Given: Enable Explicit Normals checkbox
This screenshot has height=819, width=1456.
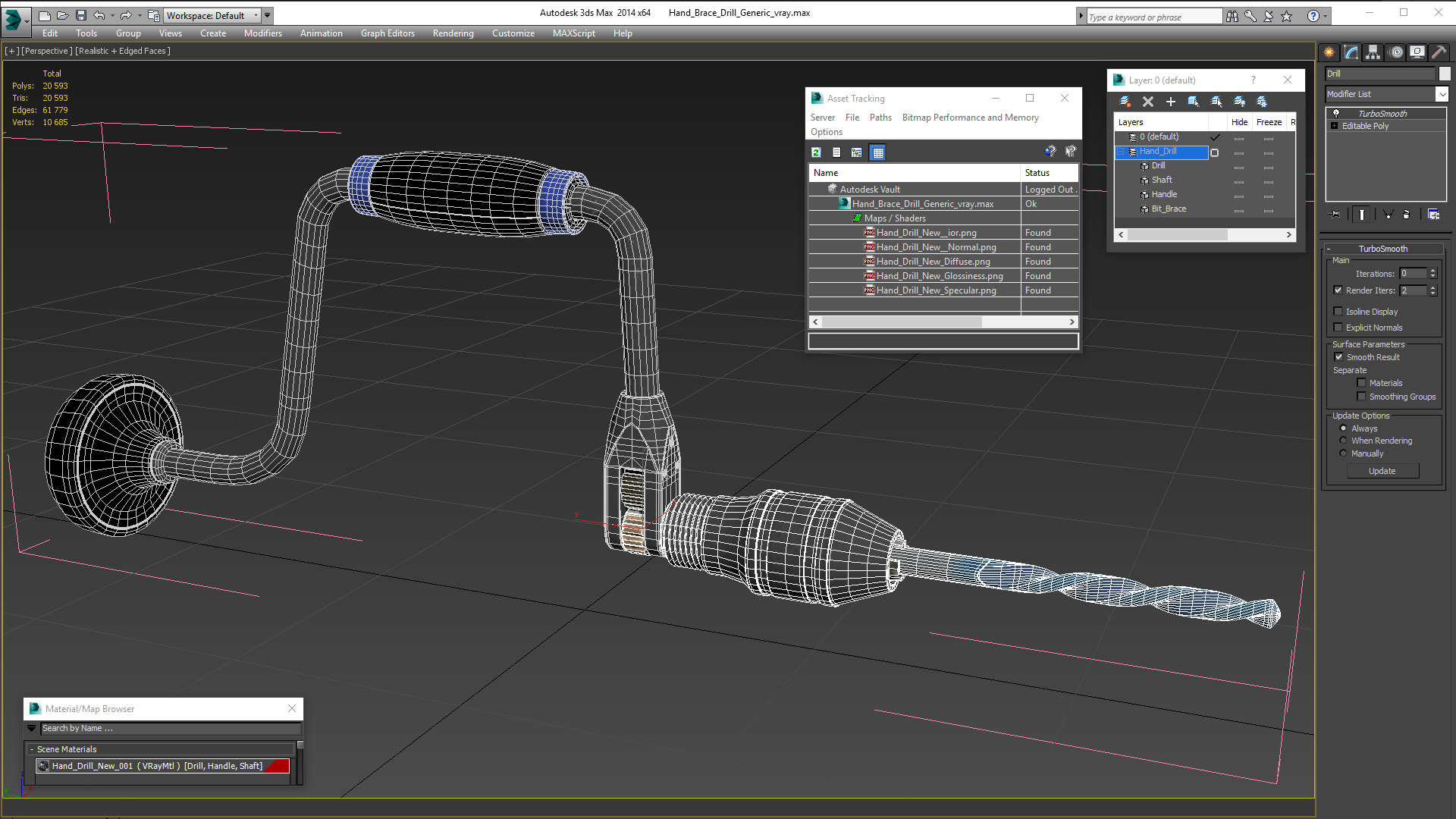Looking at the screenshot, I should pyautogui.click(x=1338, y=327).
